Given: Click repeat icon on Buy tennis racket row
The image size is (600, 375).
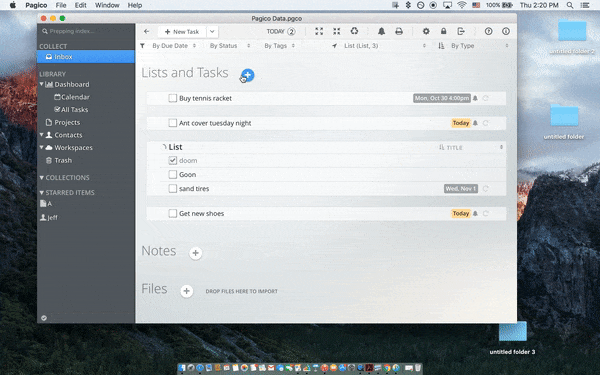Looking at the screenshot, I should click(486, 98).
